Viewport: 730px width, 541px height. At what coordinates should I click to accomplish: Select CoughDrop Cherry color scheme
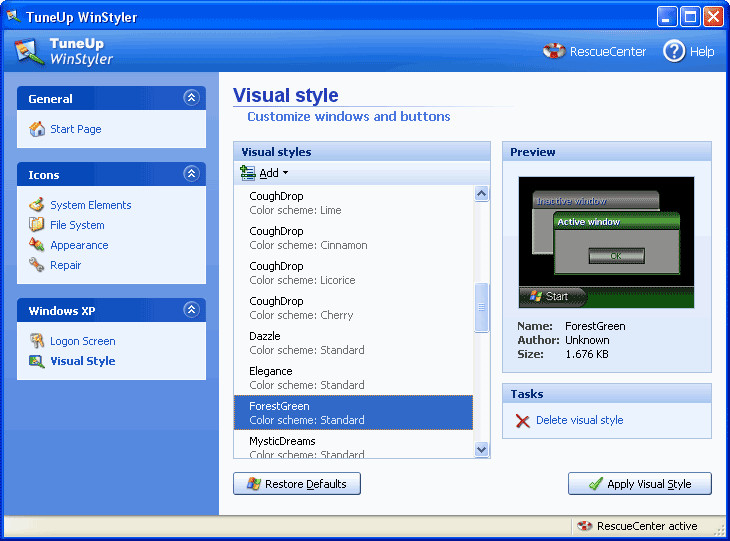(x=353, y=308)
